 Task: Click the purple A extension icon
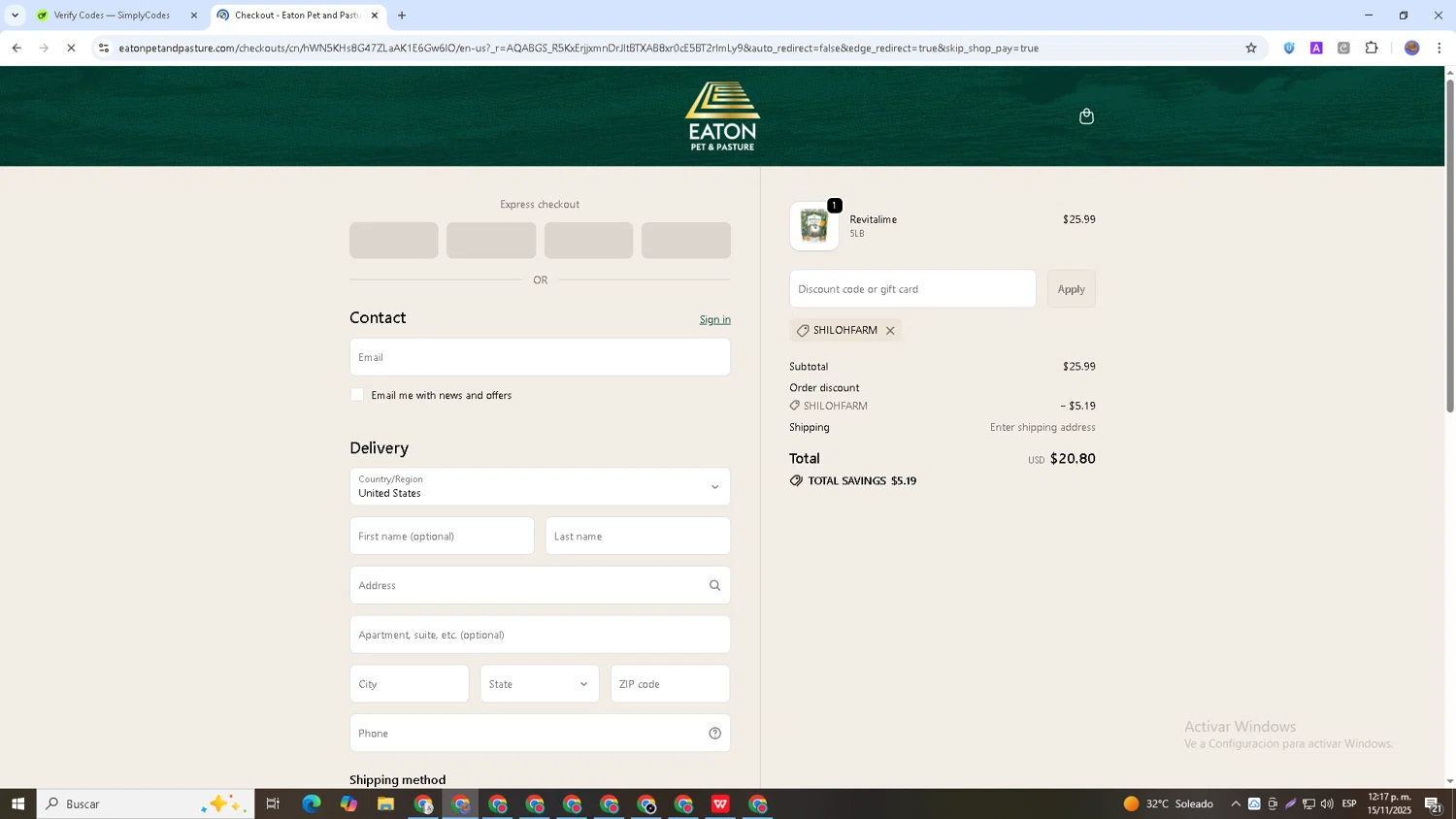coord(1316,48)
